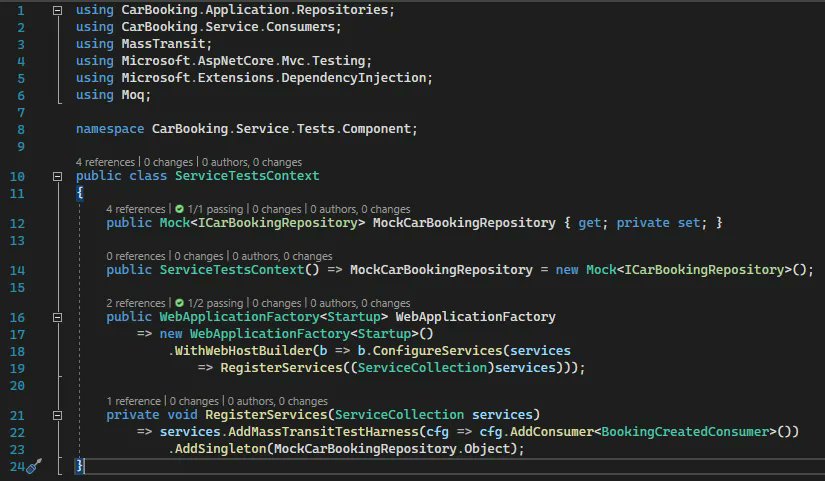Click 'CarBooking.Application.Repositories' on line 1

click(x=255, y=10)
